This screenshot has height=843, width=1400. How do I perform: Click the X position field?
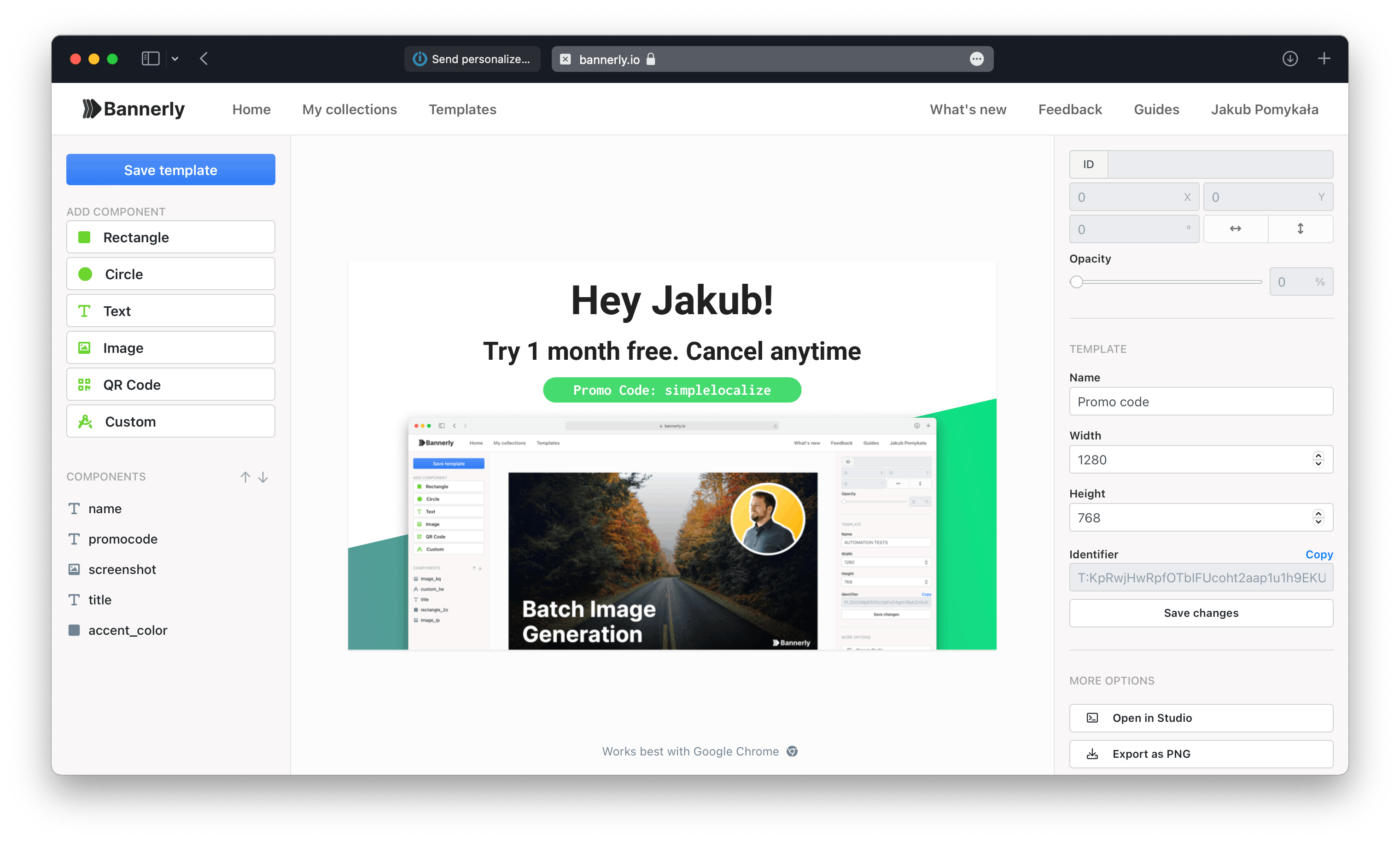1133,197
